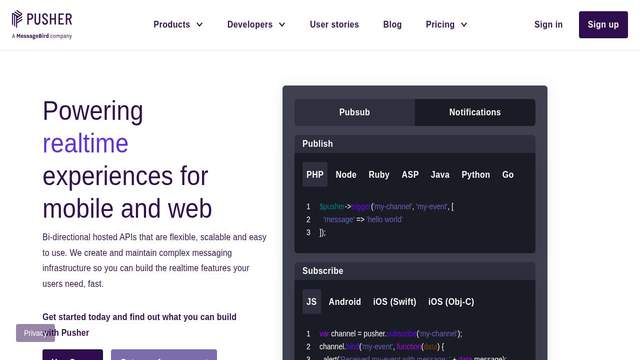Select the Go publish tab
Viewport: 640px width, 360px height.
point(508,175)
